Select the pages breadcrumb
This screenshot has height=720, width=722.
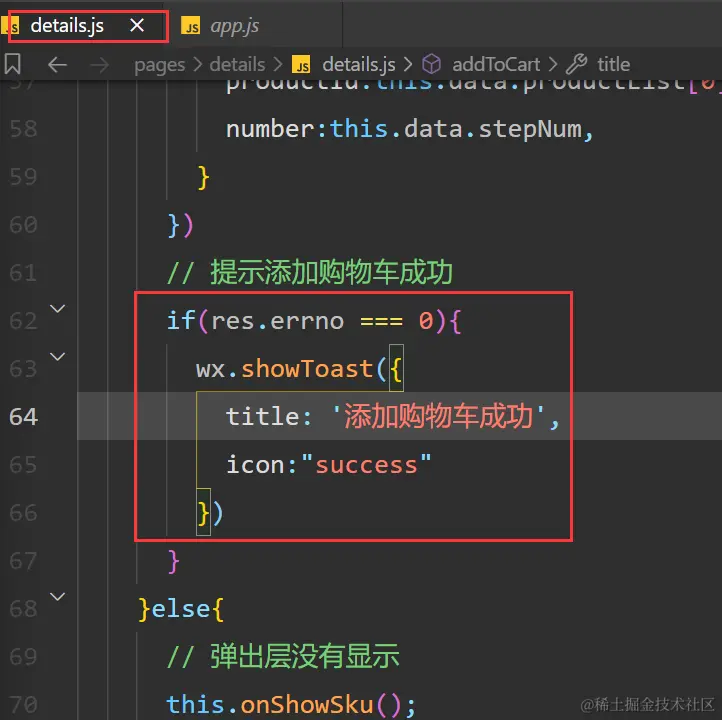click(159, 65)
